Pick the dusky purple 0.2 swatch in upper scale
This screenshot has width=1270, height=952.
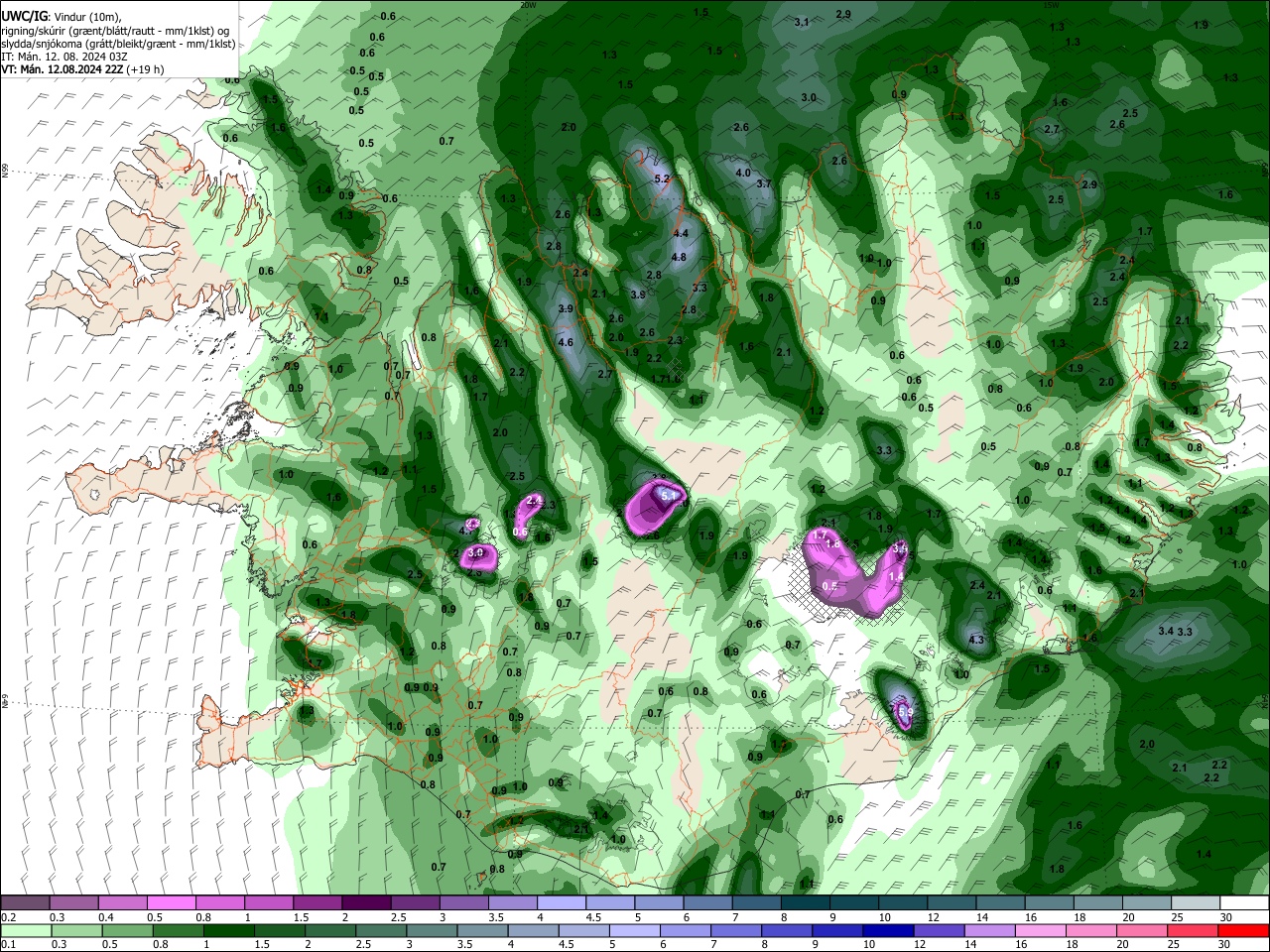click(x=24, y=903)
